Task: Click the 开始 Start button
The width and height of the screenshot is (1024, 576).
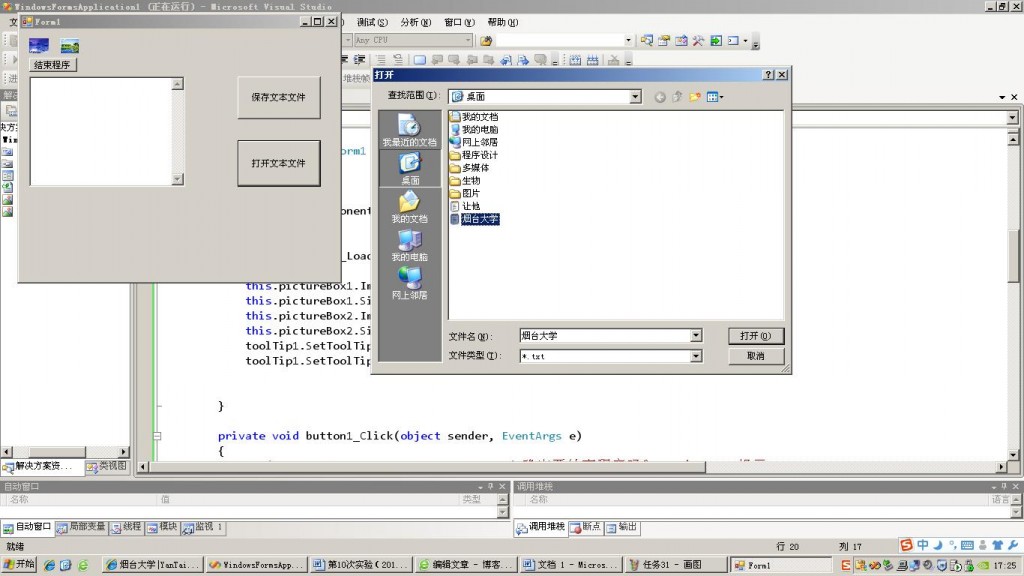Action: (x=20, y=565)
